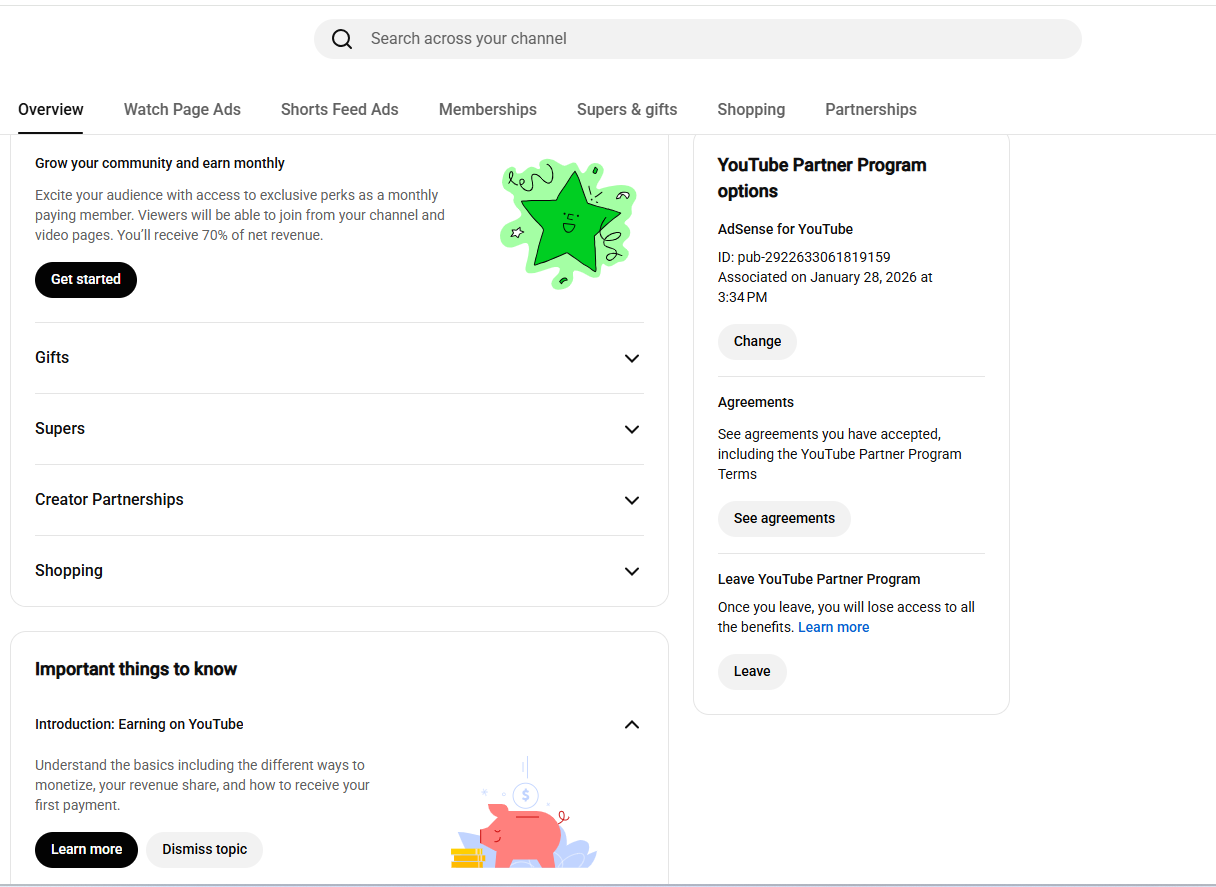Click Leave to exit Partner Program

pyautogui.click(x=752, y=672)
